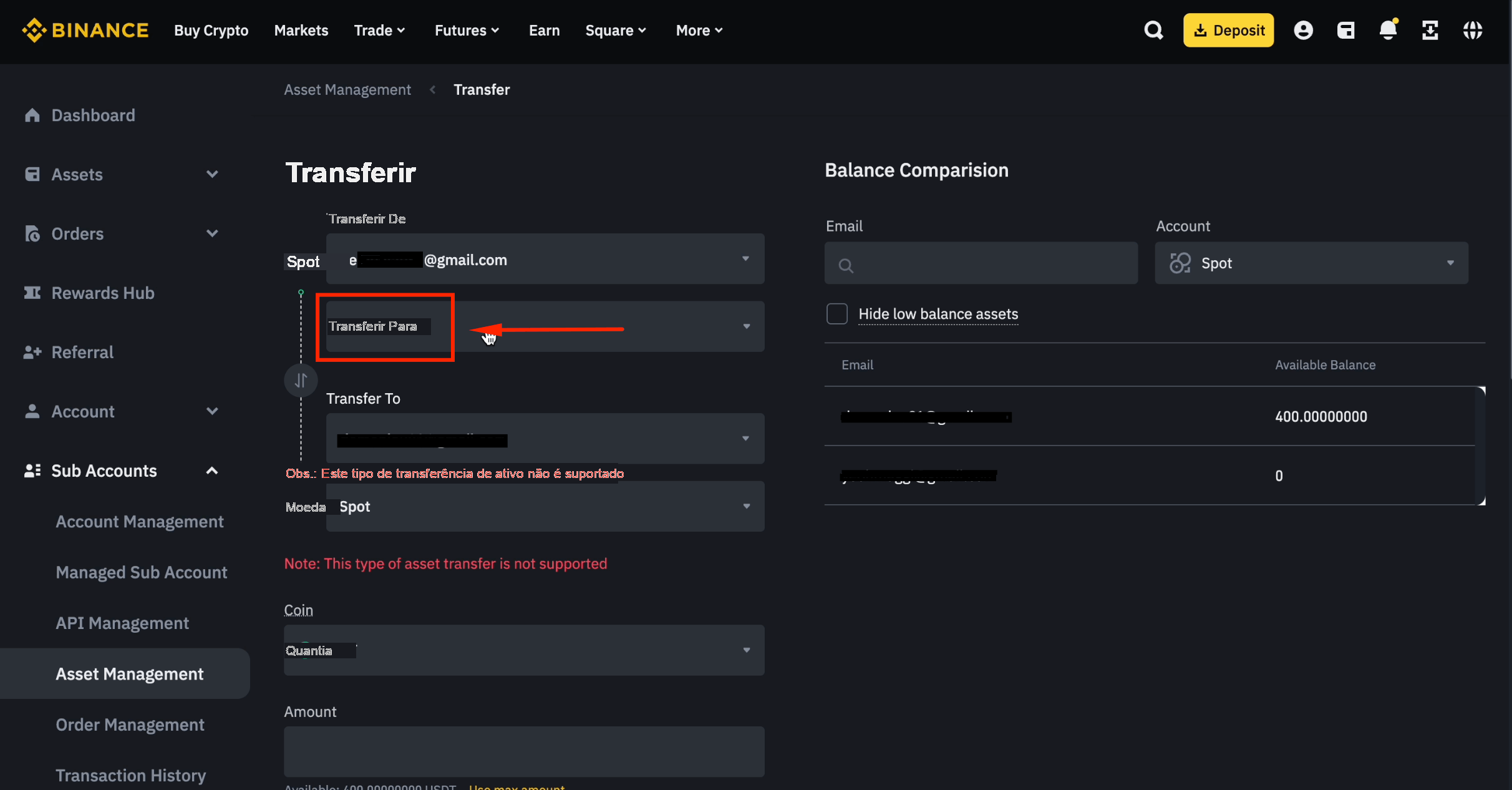Click the Referral add-person icon
The height and width of the screenshot is (790, 1512).
point(32,352)
